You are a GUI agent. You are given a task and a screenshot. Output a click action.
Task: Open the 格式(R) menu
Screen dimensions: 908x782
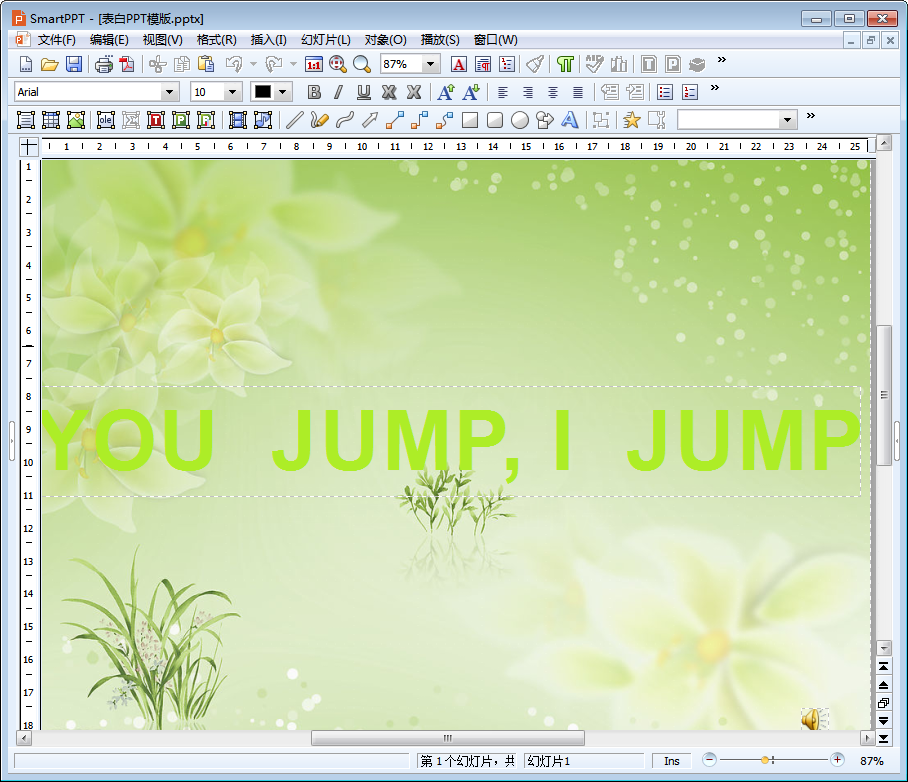(x=216, y=40)
